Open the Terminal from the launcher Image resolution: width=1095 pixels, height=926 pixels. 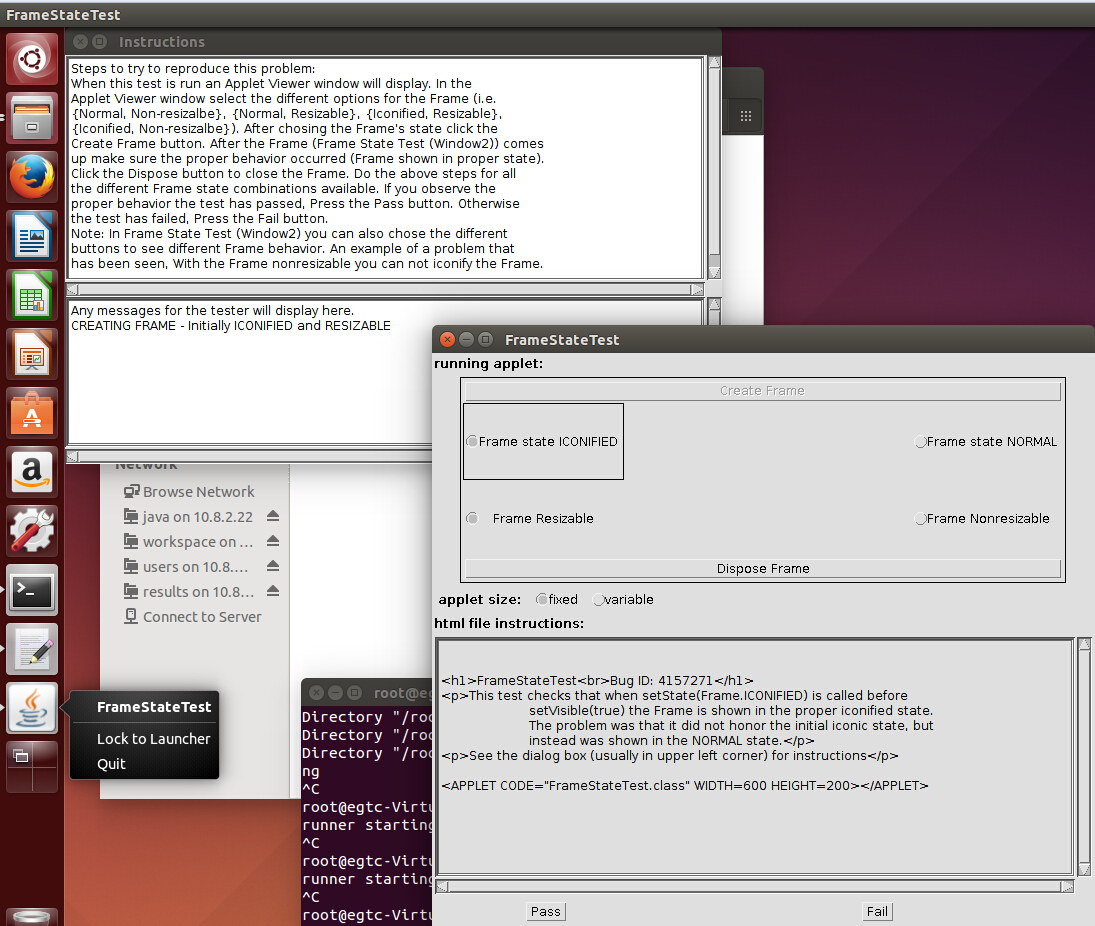33,590
